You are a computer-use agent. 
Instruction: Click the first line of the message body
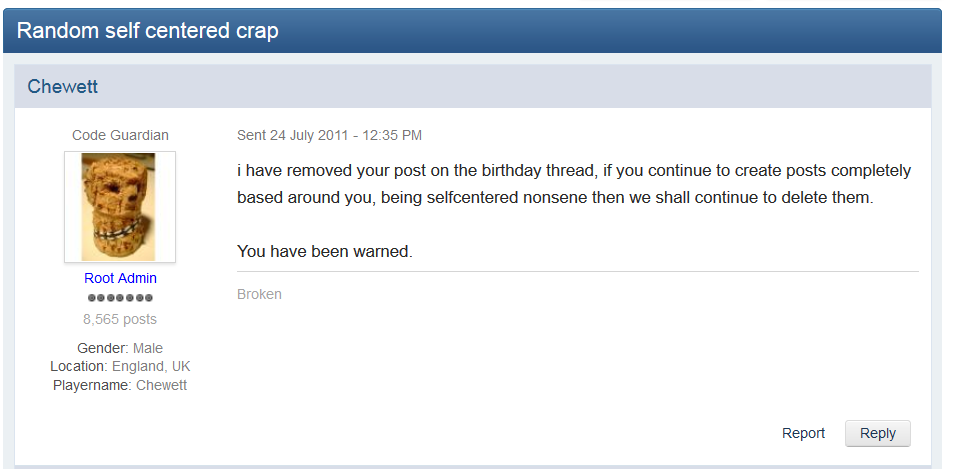[x=574, y=171]
